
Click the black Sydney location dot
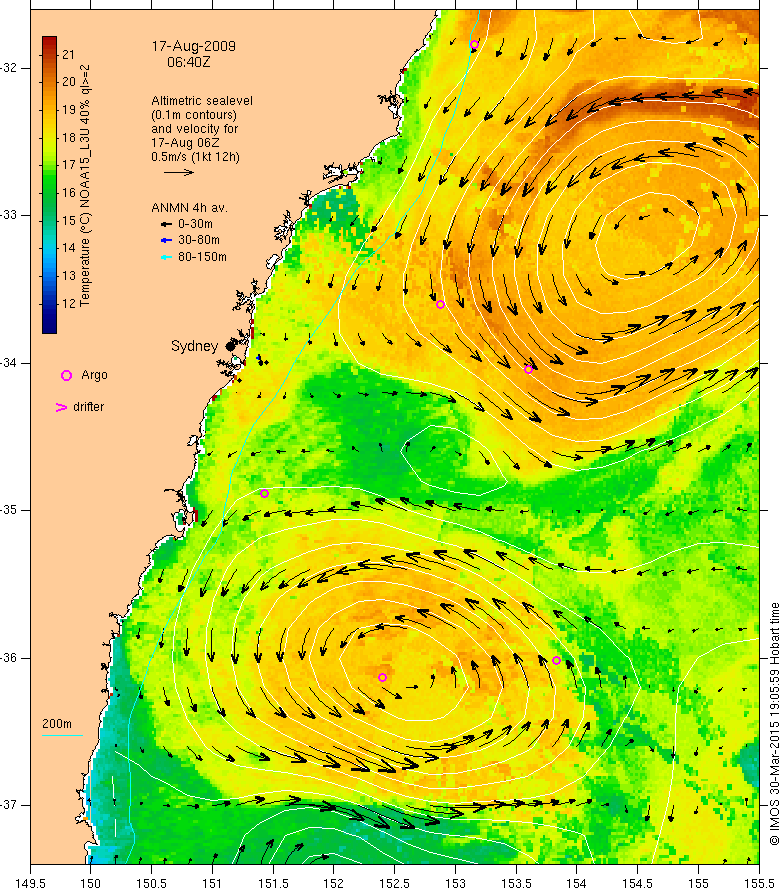230,346
